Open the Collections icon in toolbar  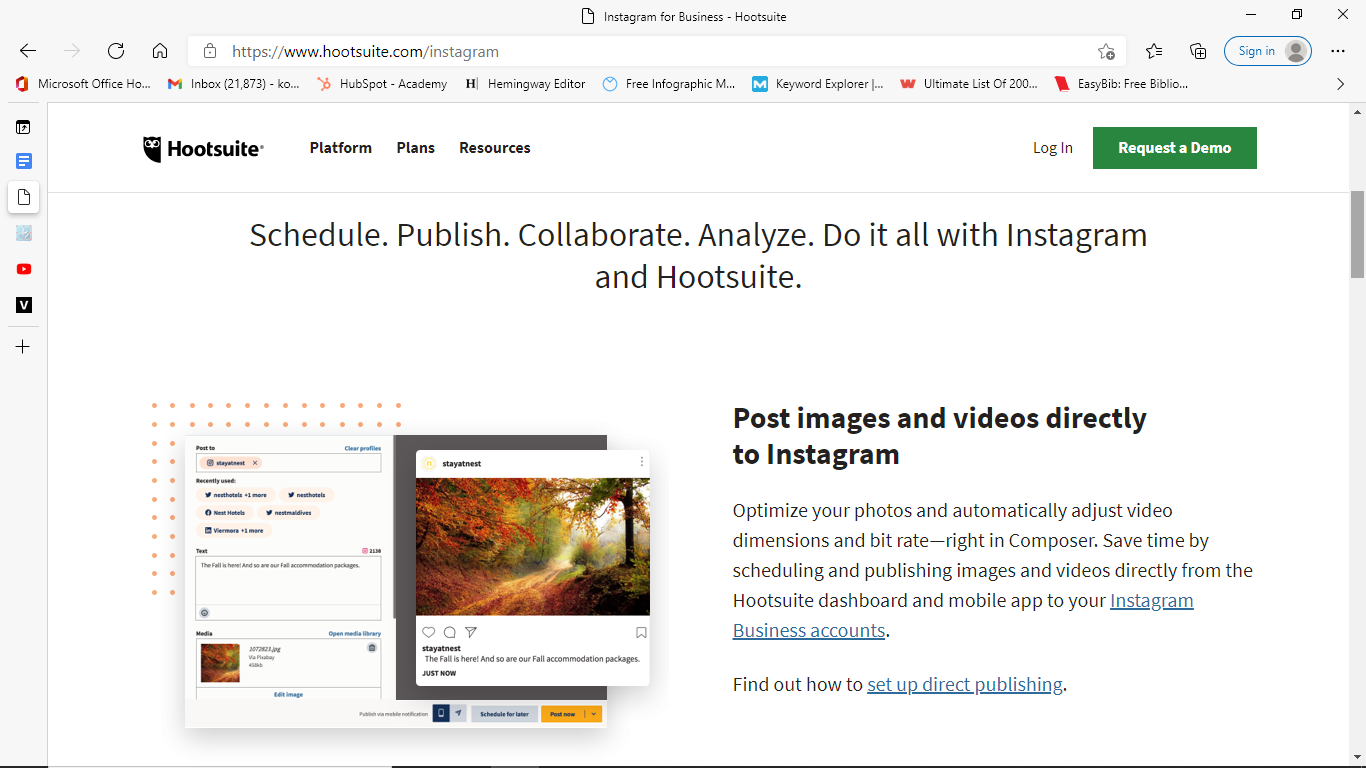click(1198, 51)
